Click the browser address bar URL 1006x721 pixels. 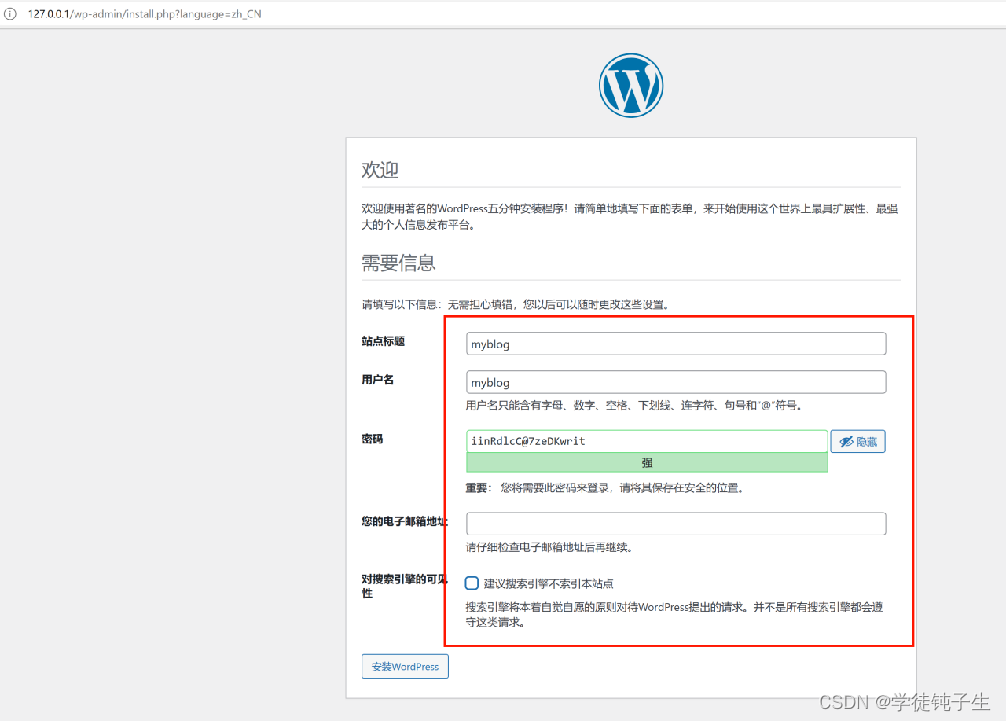(x=144, y=13)
